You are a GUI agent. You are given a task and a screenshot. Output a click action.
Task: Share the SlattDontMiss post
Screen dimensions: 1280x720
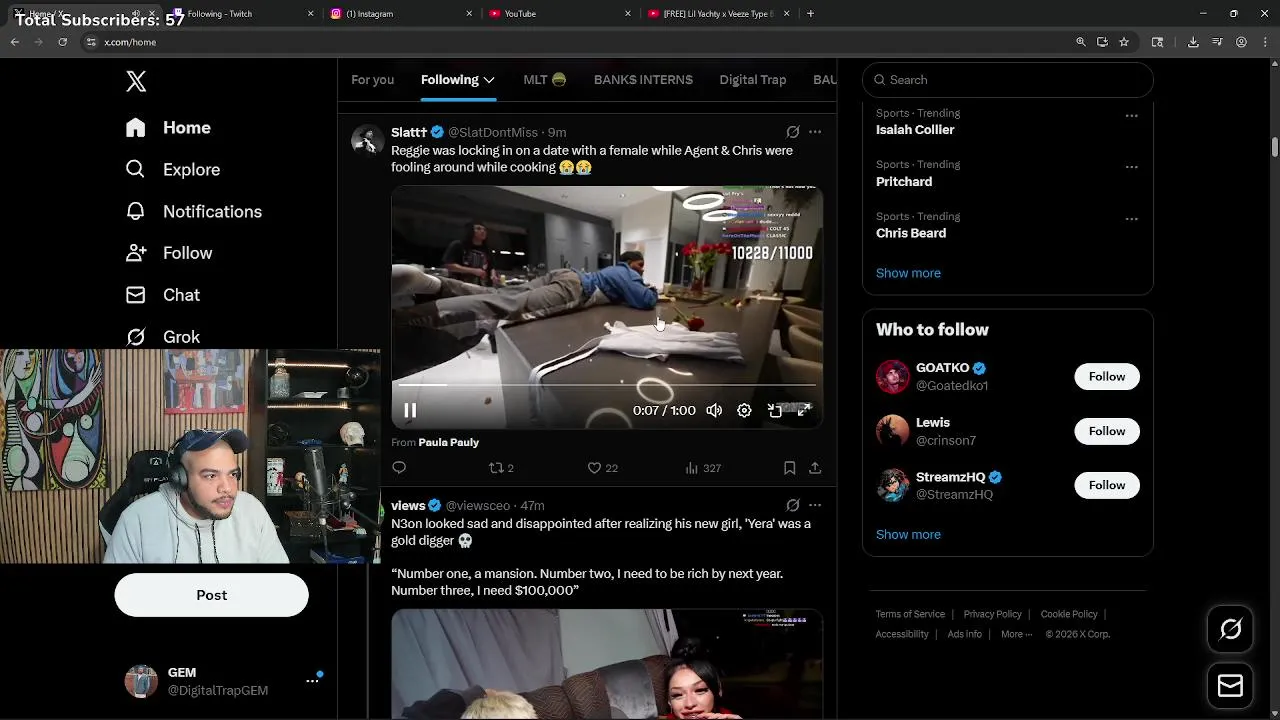point(815,468)
